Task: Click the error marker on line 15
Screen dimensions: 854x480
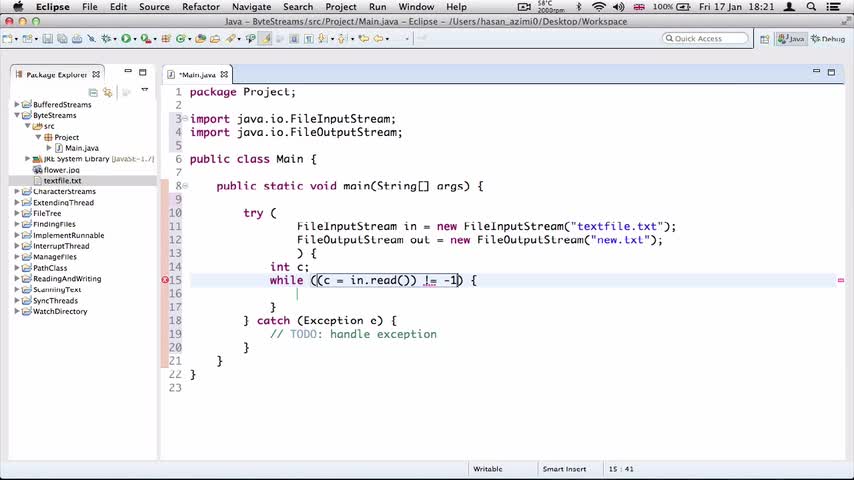Action: [x=165, y=280]
